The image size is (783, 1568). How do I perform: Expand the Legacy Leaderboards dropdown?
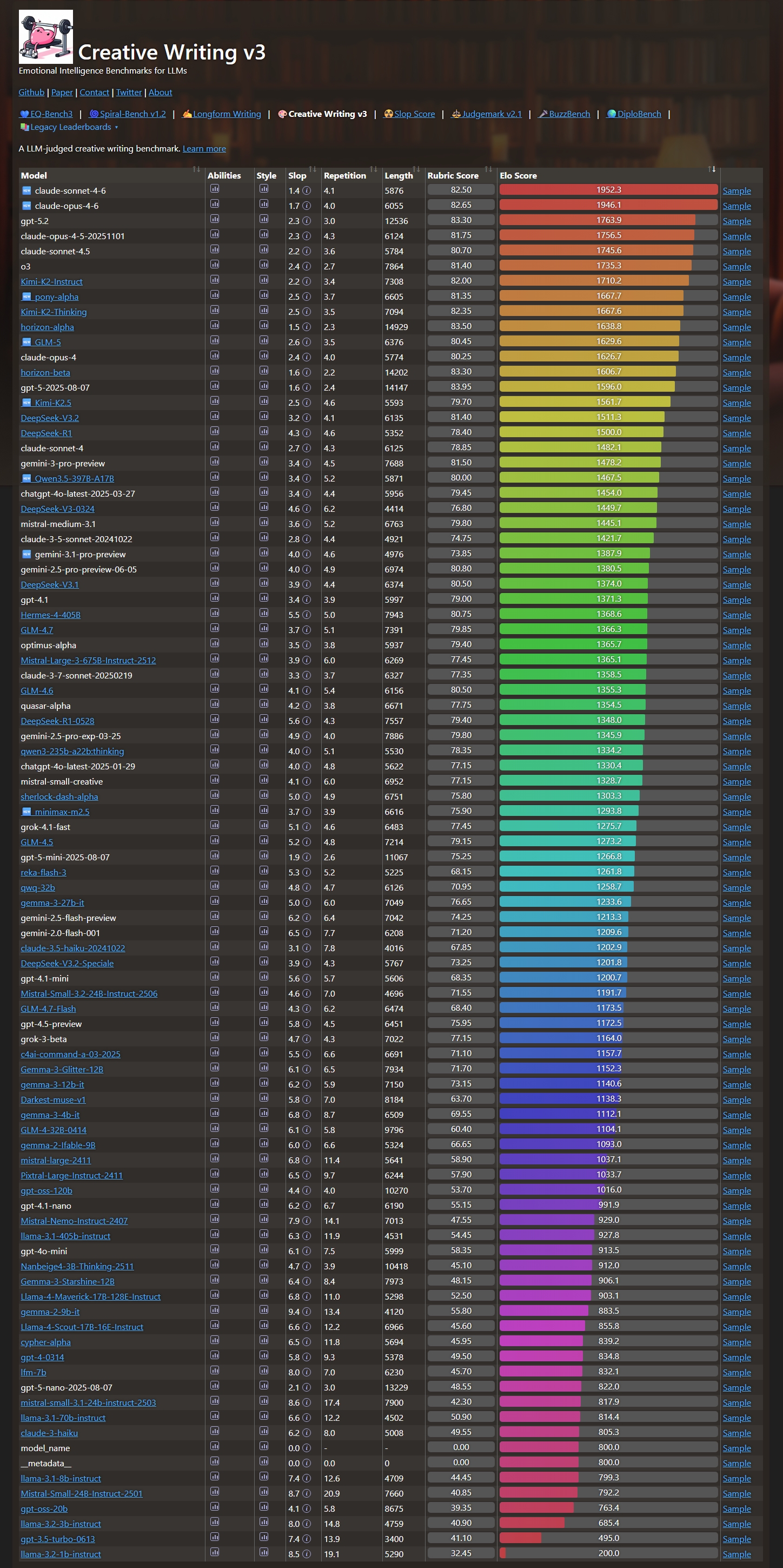[x=69, y=127]
